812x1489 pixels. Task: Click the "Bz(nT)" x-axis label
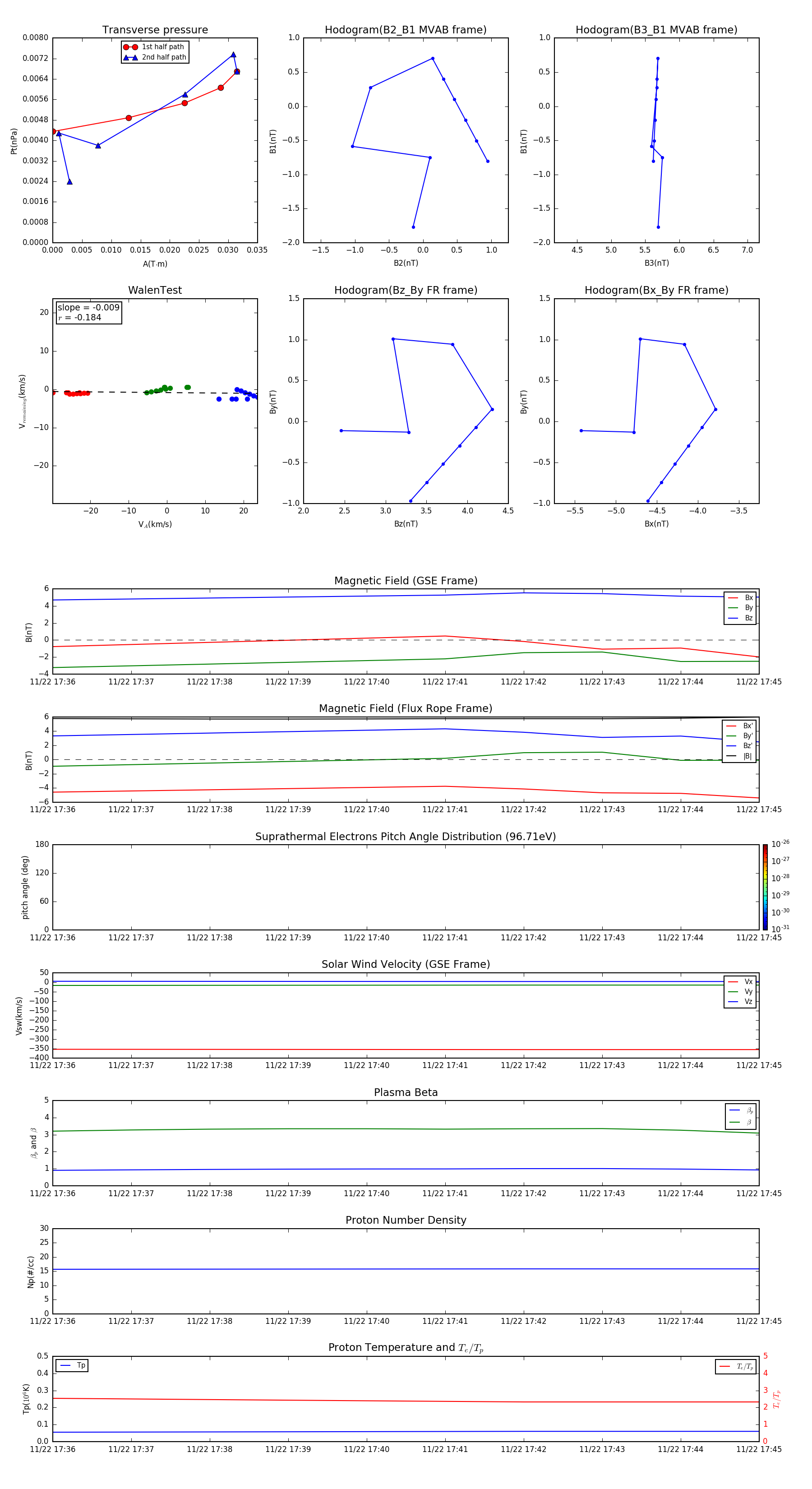pyautogui.click(x=406, y=524)
